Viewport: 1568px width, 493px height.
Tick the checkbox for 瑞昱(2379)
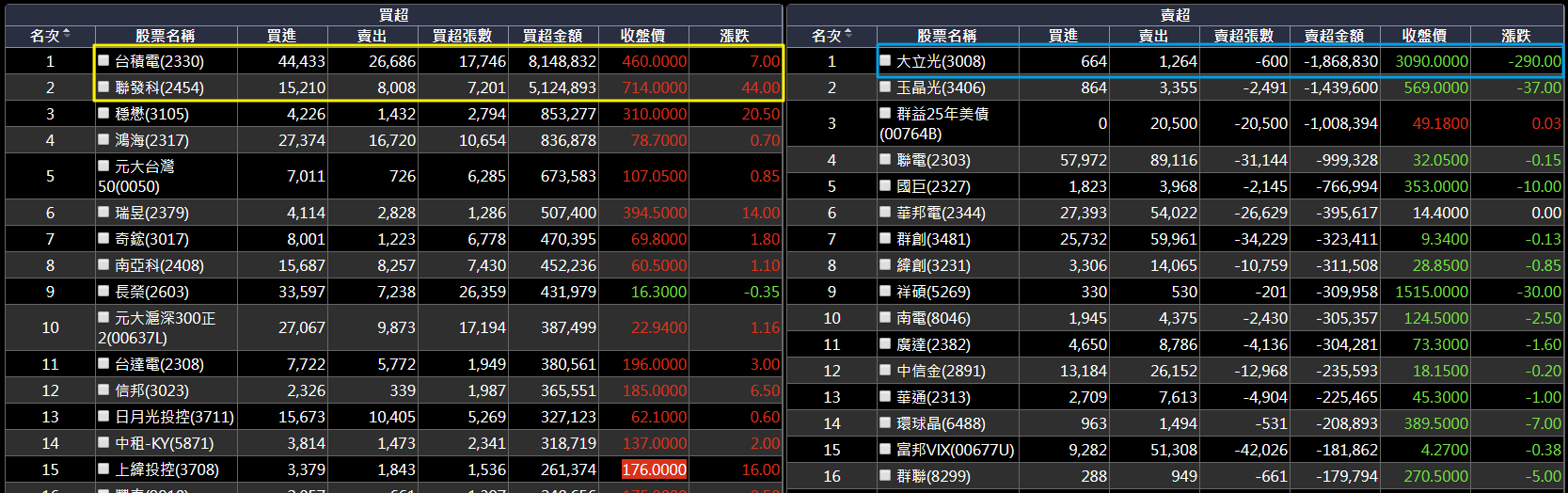coord(104,212)
